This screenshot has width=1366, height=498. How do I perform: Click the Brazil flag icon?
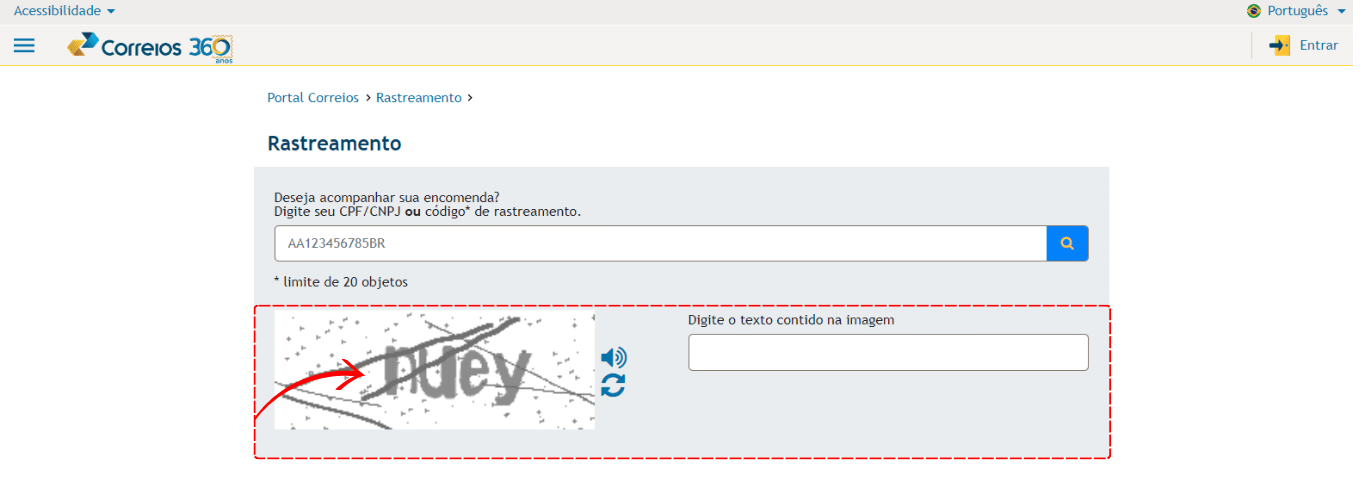(x=1254, y=11)
